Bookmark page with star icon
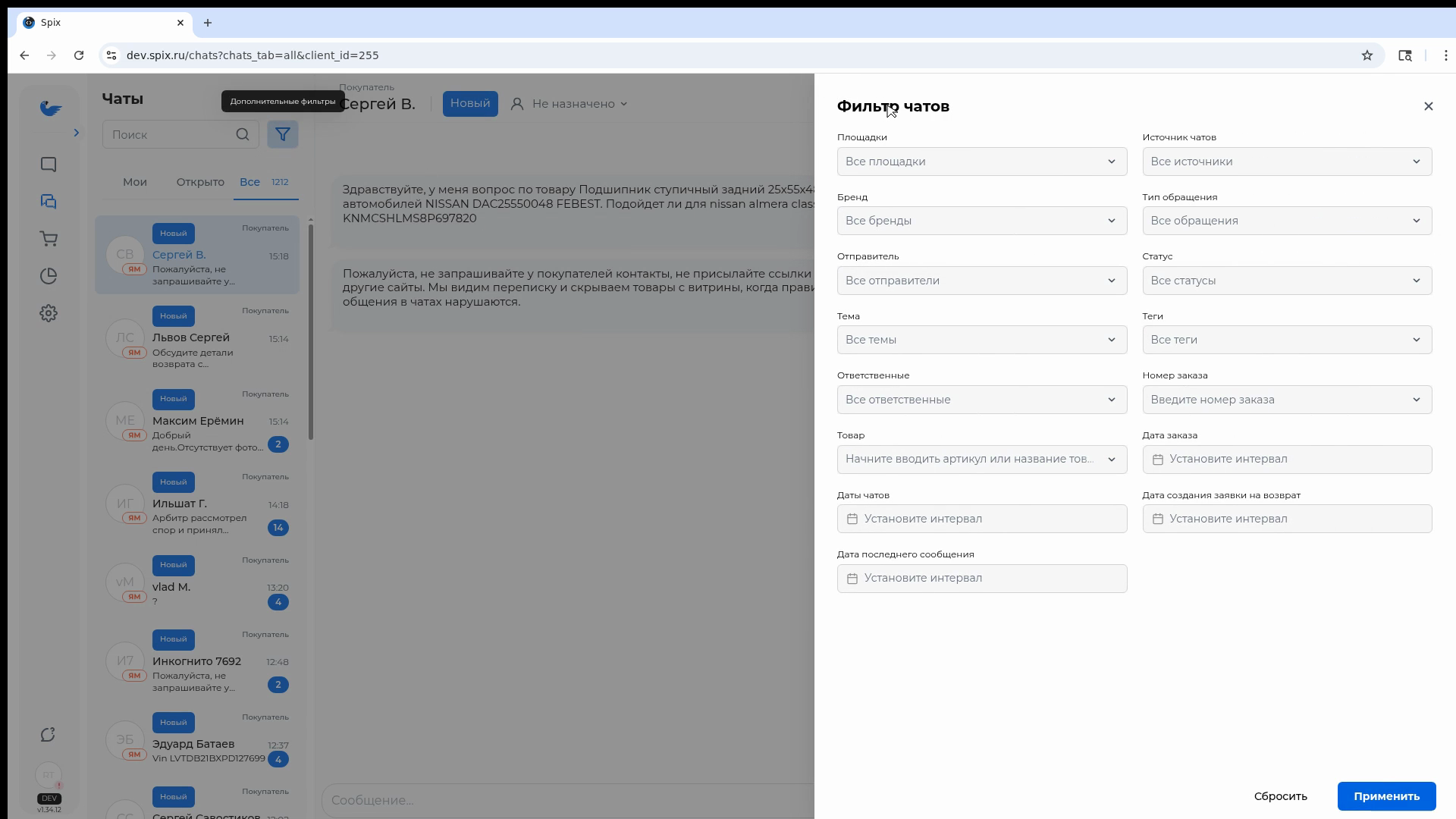Viewport: 1456px width, 819px height. click(1367, 55)
